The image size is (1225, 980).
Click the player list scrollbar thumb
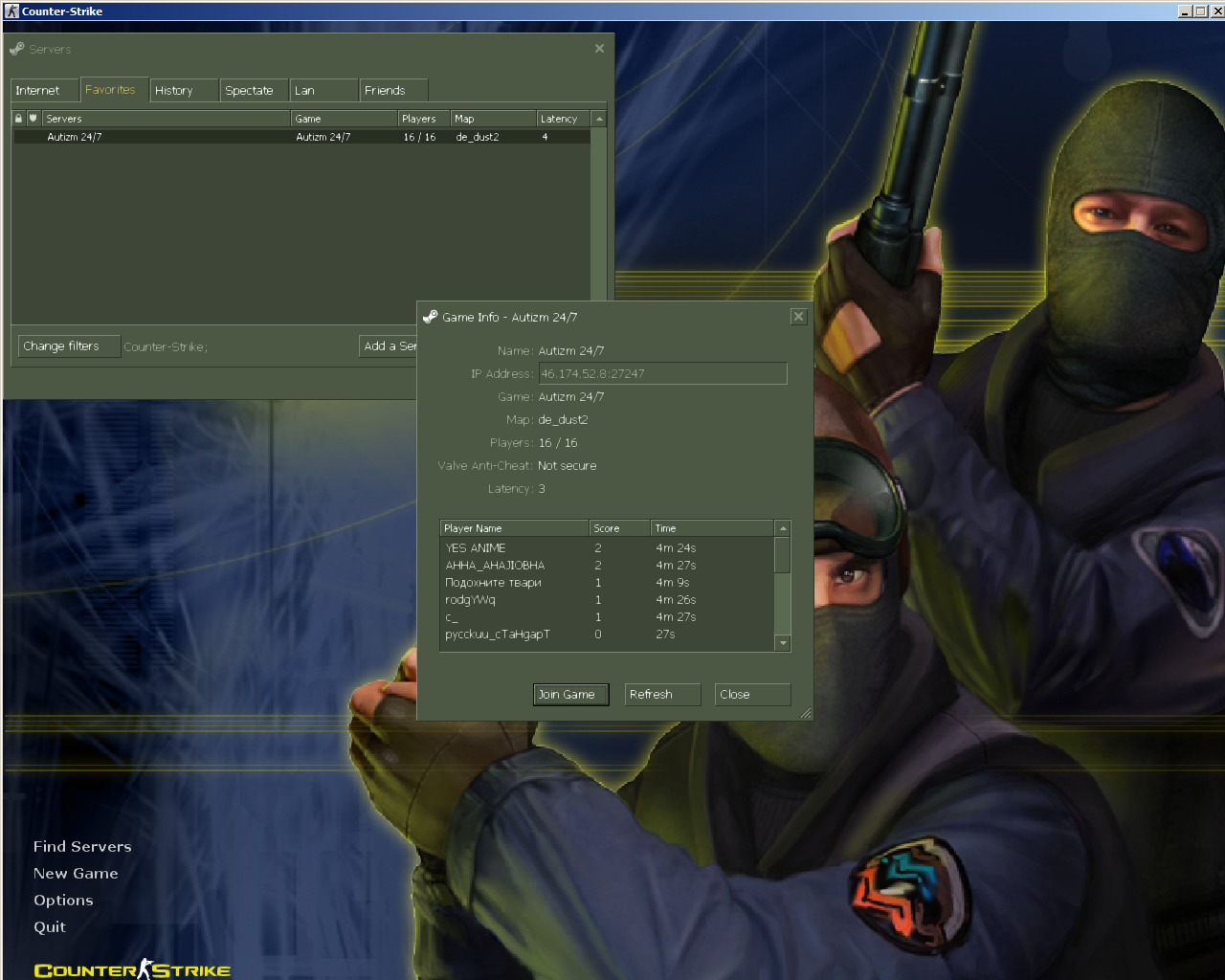783,555
